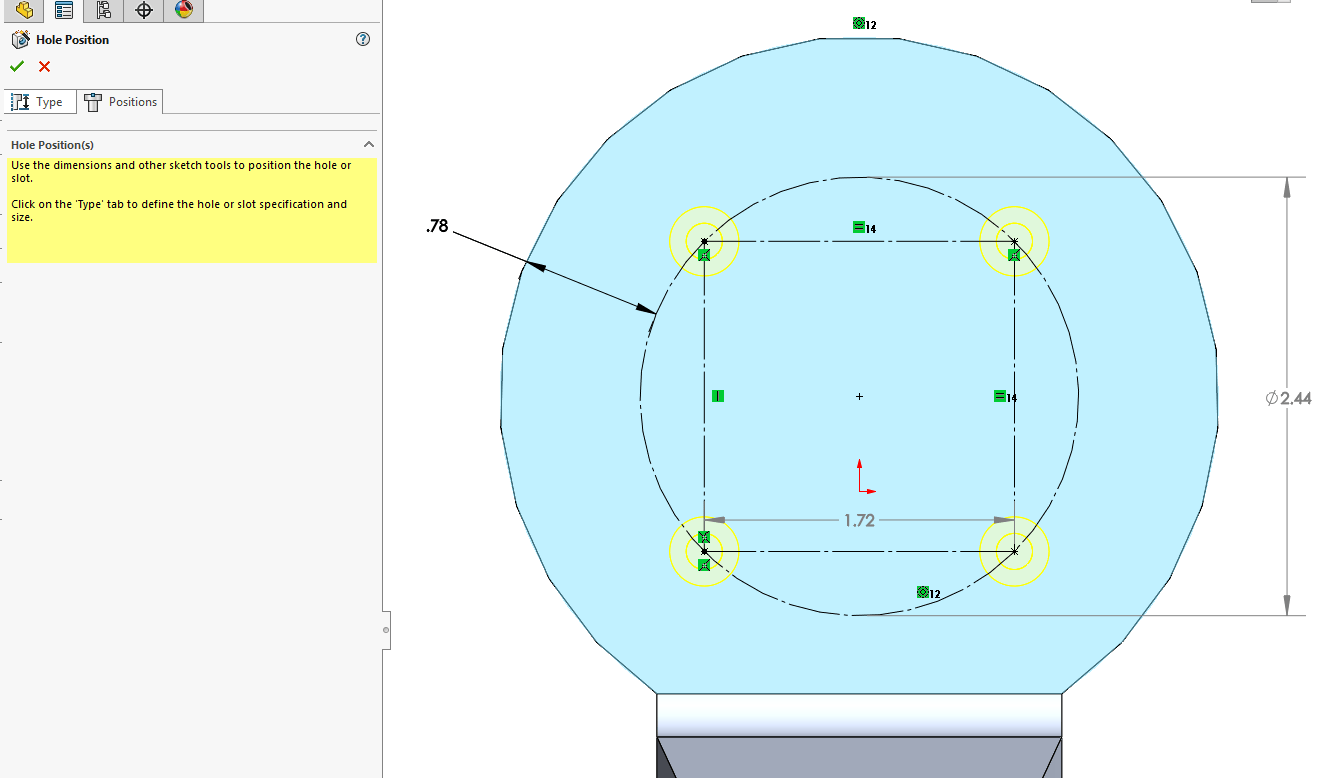Select the DimXpertManager tab icon
This screenshot has height=778, width=1333.
coord(143,11)
